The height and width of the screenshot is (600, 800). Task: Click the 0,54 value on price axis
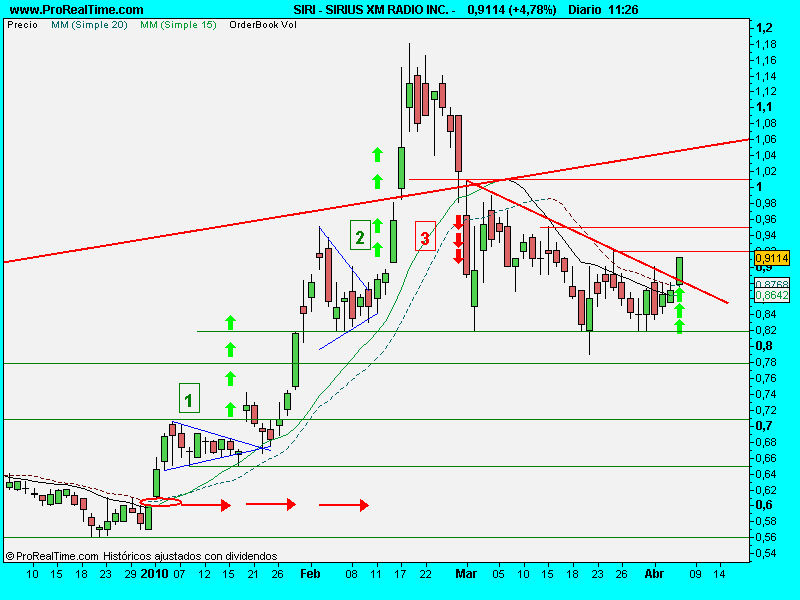766,553
